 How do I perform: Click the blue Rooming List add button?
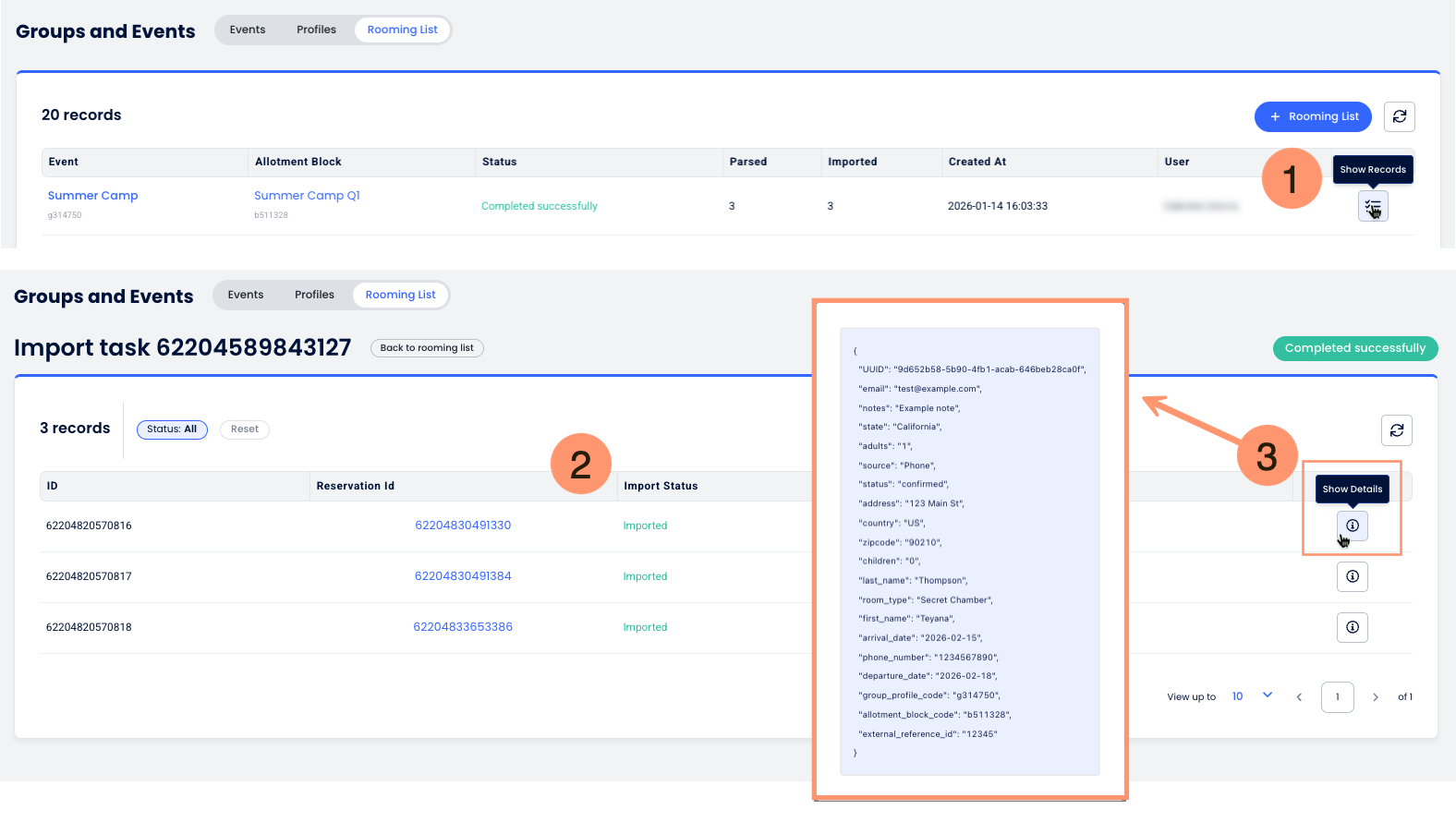click(1312, 116)
